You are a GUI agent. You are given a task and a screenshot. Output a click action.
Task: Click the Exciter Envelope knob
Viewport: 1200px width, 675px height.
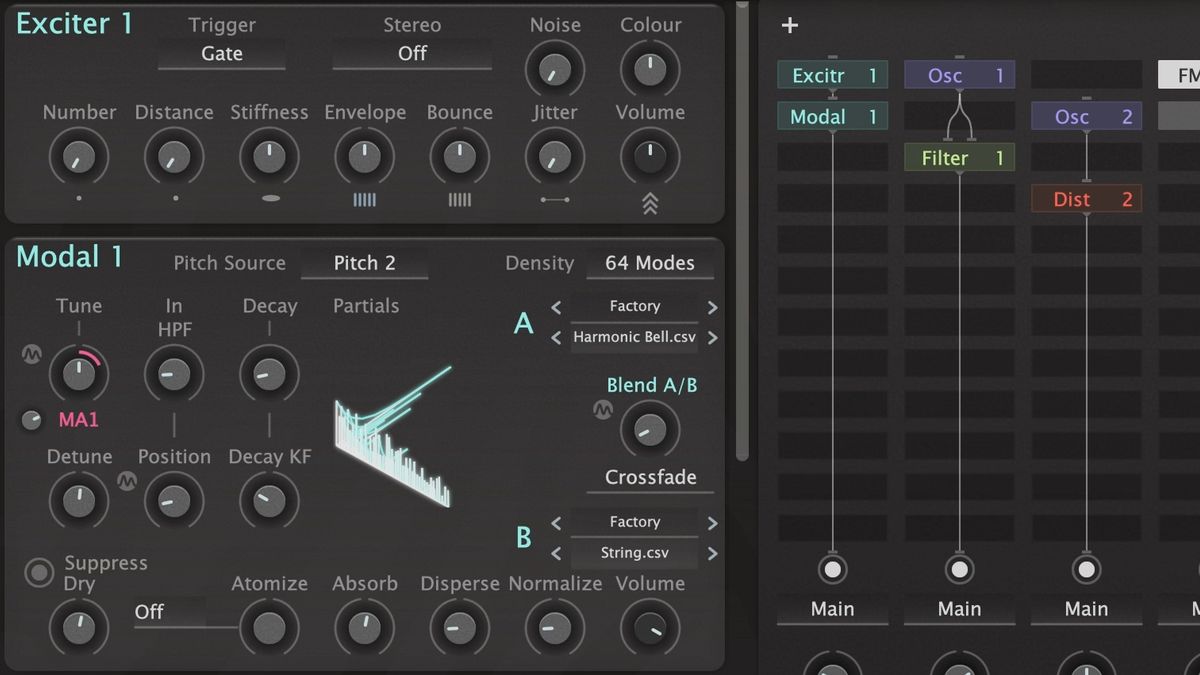click(x=365, y=156)
